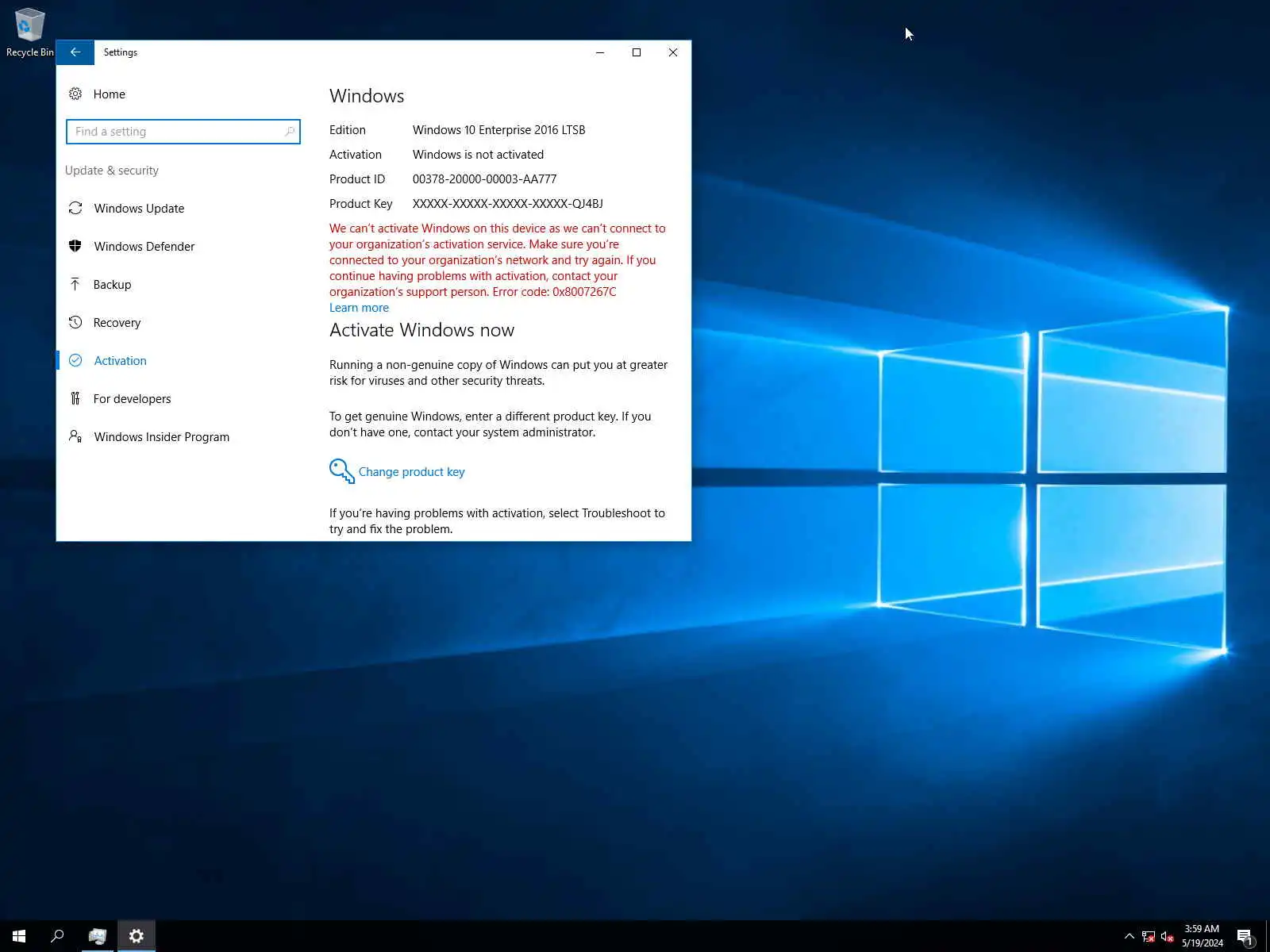Click the Product ID label

pyautogui.click(x=357, y=179)
